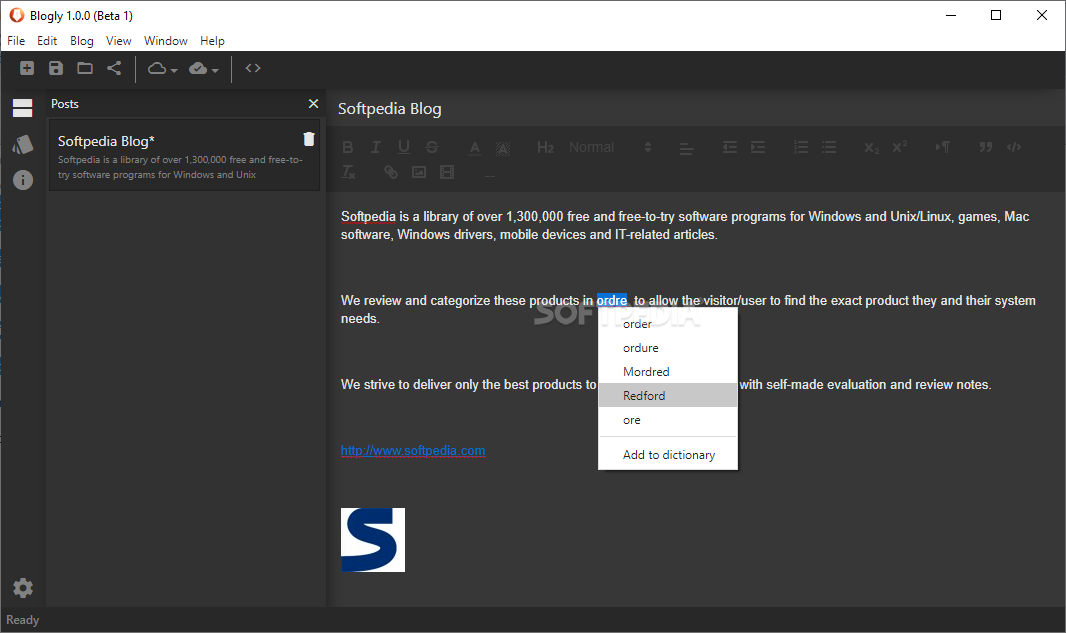The height and width of the screenshot is (633, 1066).
Task: Insert a video with the film icon
Action: click(x=447, y=172)
